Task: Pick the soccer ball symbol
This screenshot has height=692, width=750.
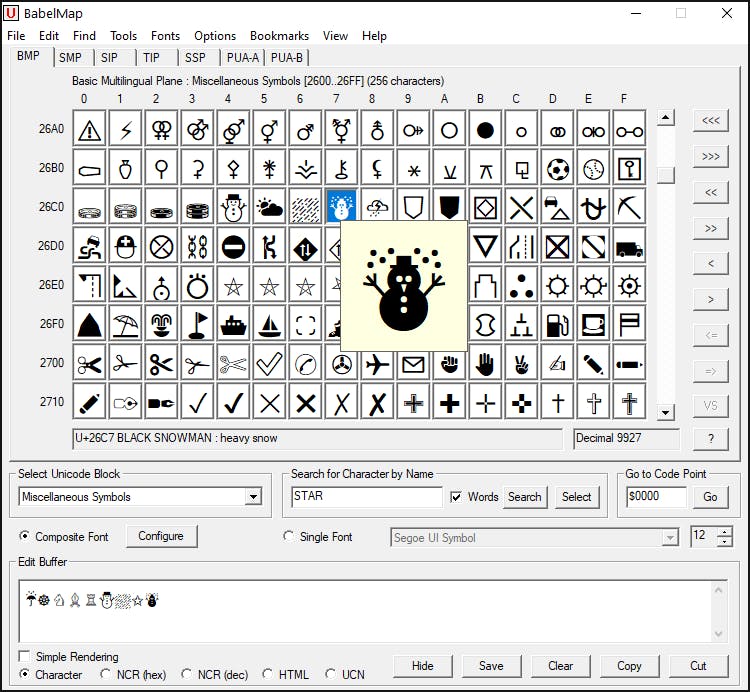Action: click(559, 168)
